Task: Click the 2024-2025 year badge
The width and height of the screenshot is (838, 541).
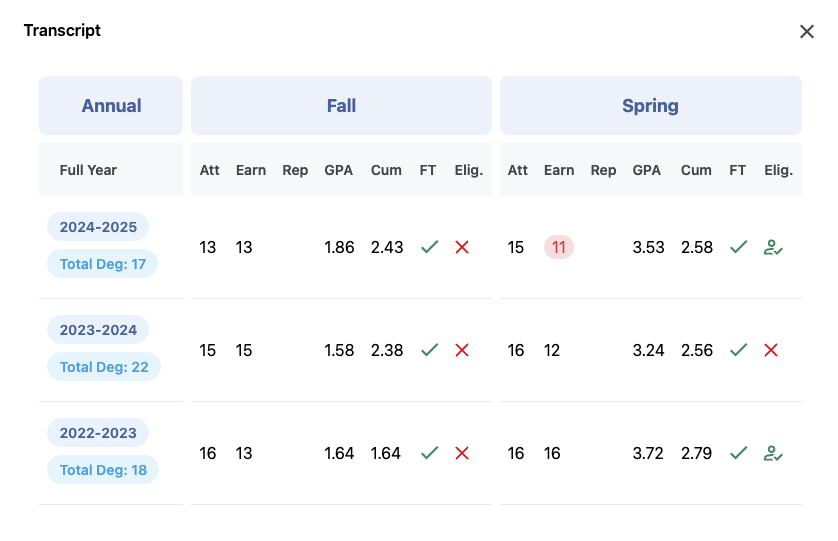Action: coord(98,227)
